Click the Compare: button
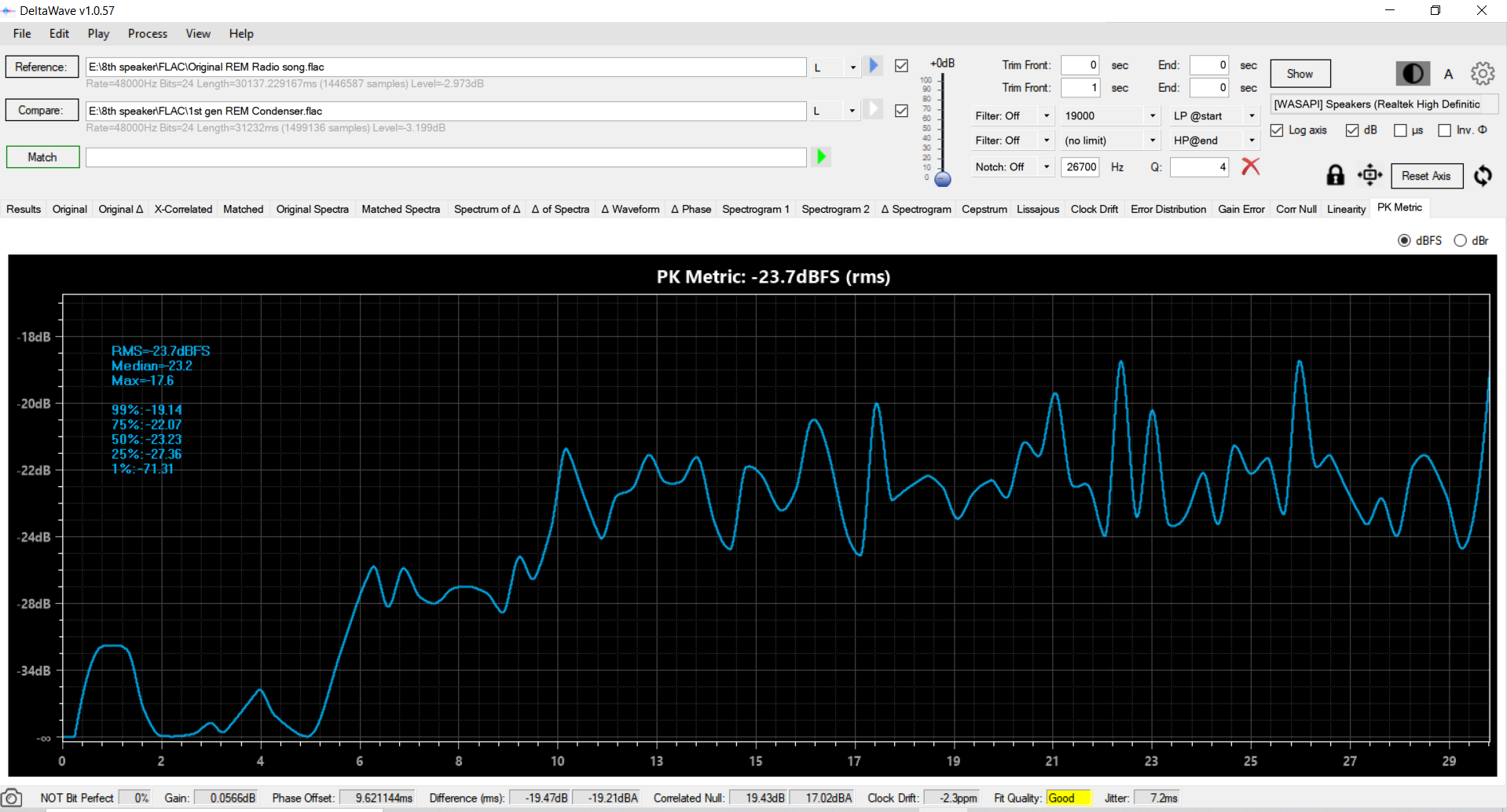 (42, 111)
